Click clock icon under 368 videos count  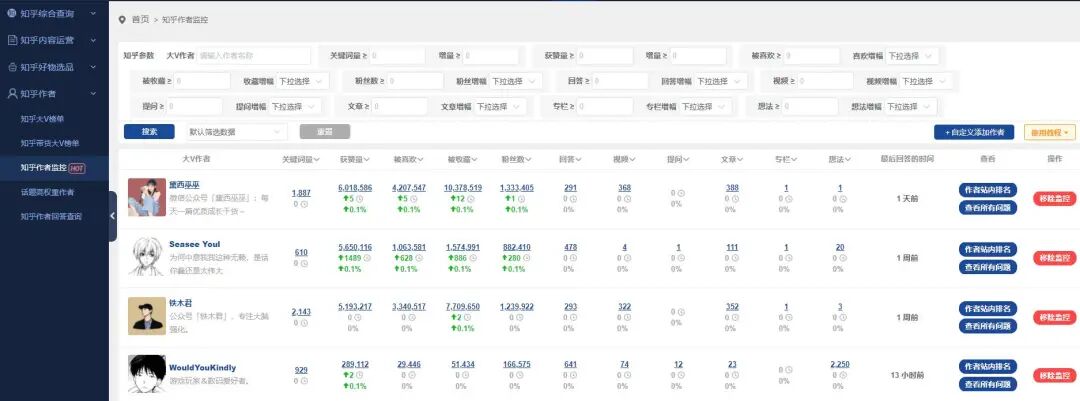[x=627, y=199]
